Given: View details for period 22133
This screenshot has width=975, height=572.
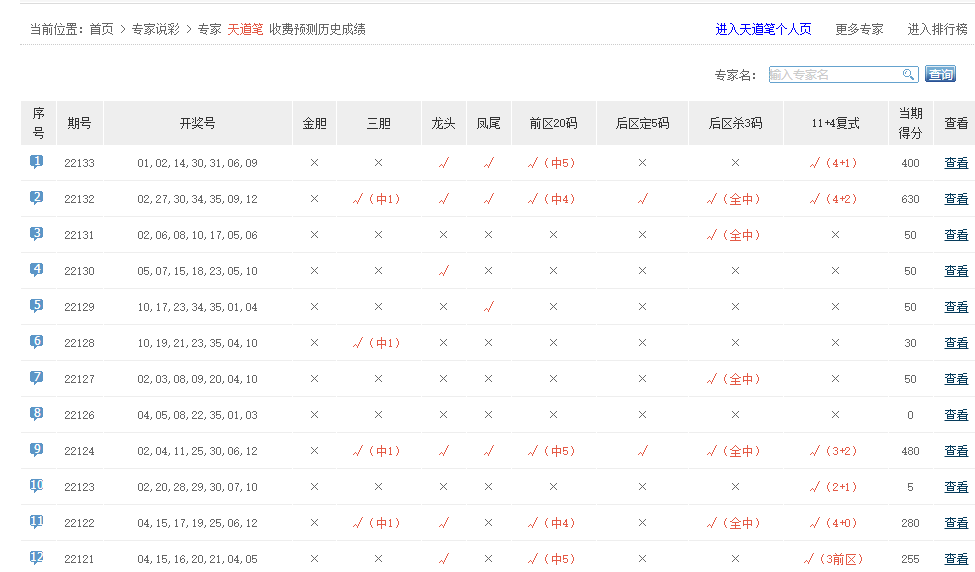Looking at the screenshot, I should [x=956, y=163].
